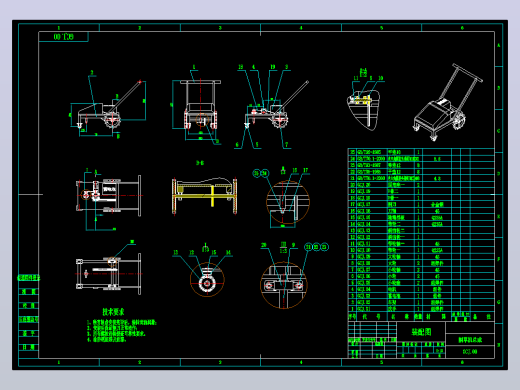The height and width of the screenshot is (390, 520).
Task: Click the side view with balloons 6, 5, 7
Action: point(271,106)
